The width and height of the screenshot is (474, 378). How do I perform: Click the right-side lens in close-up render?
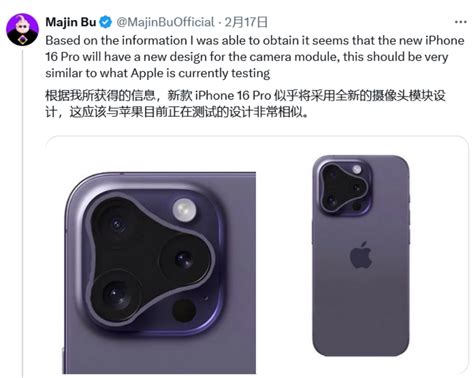[184, 258]
